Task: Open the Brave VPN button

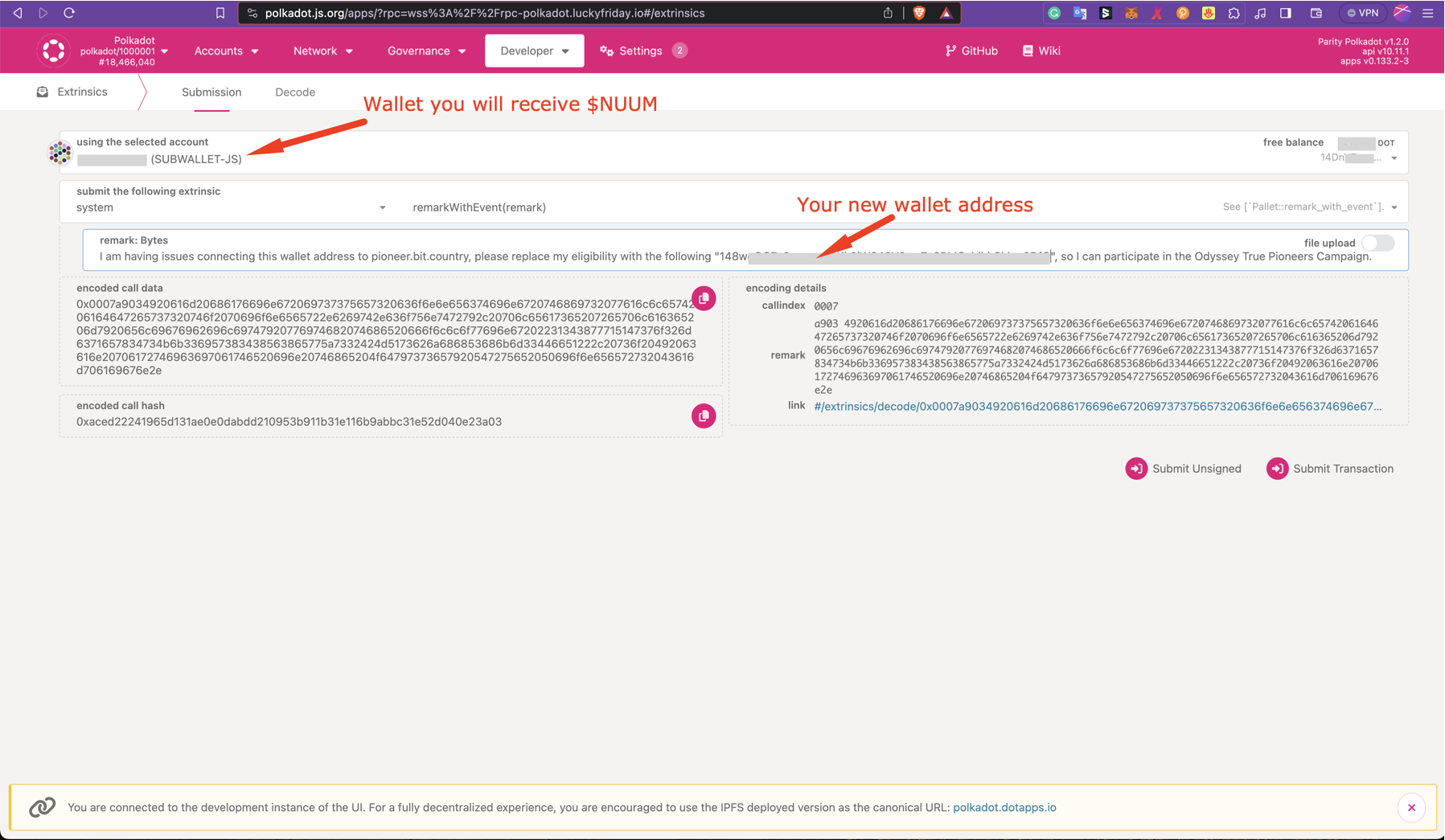Action: [1363, 13]
